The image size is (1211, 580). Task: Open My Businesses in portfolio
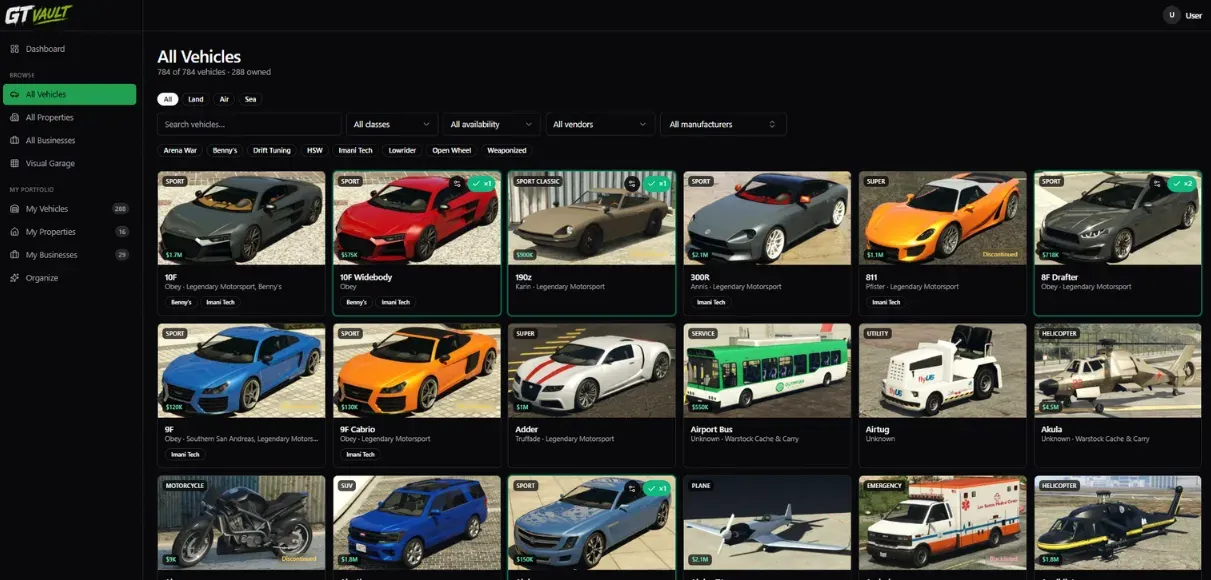point(69,255)
